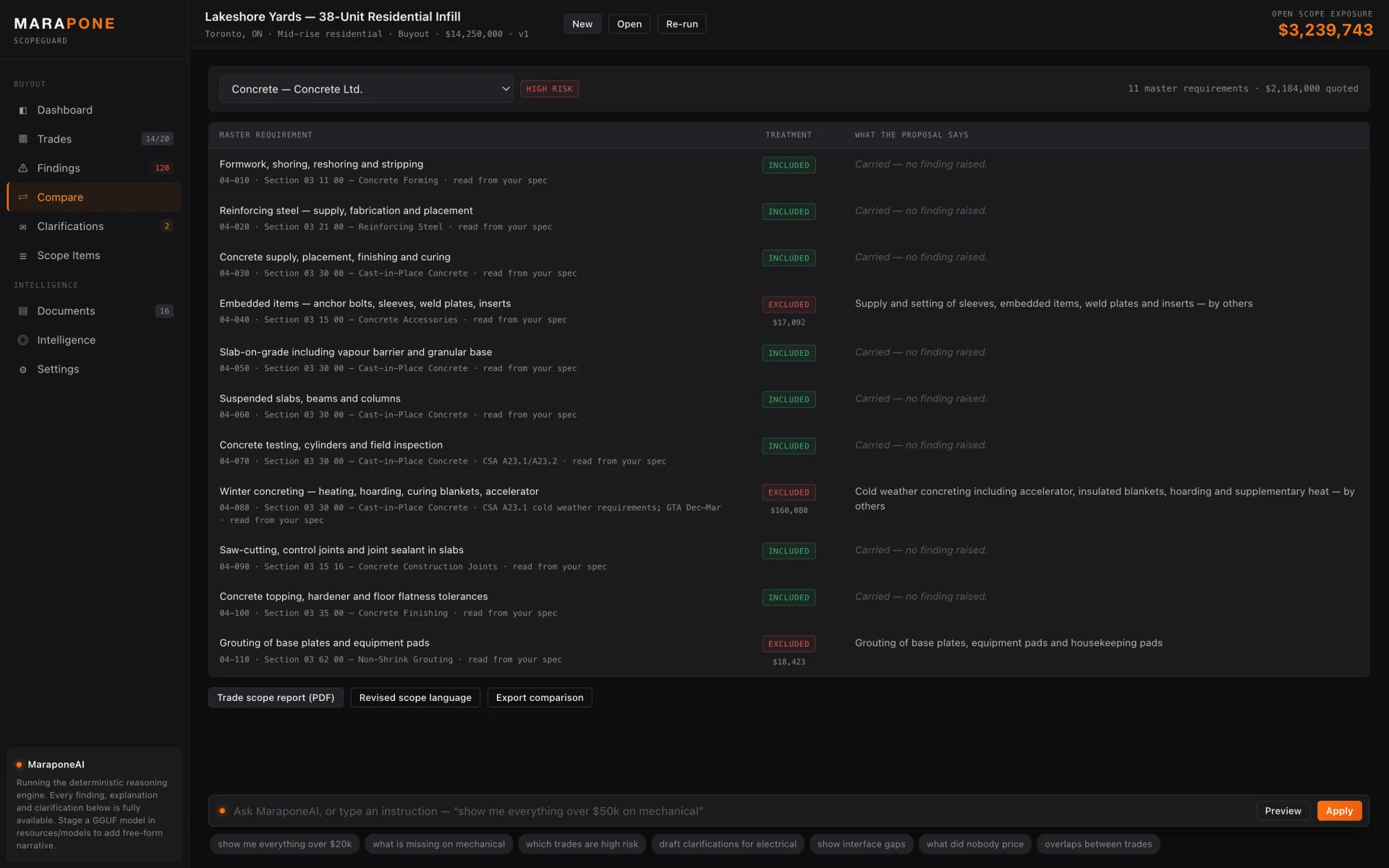The width and height of the screenshot is (1389, 868).
Task: Click the $18,423 exposure amount
Action: [789, 662]
